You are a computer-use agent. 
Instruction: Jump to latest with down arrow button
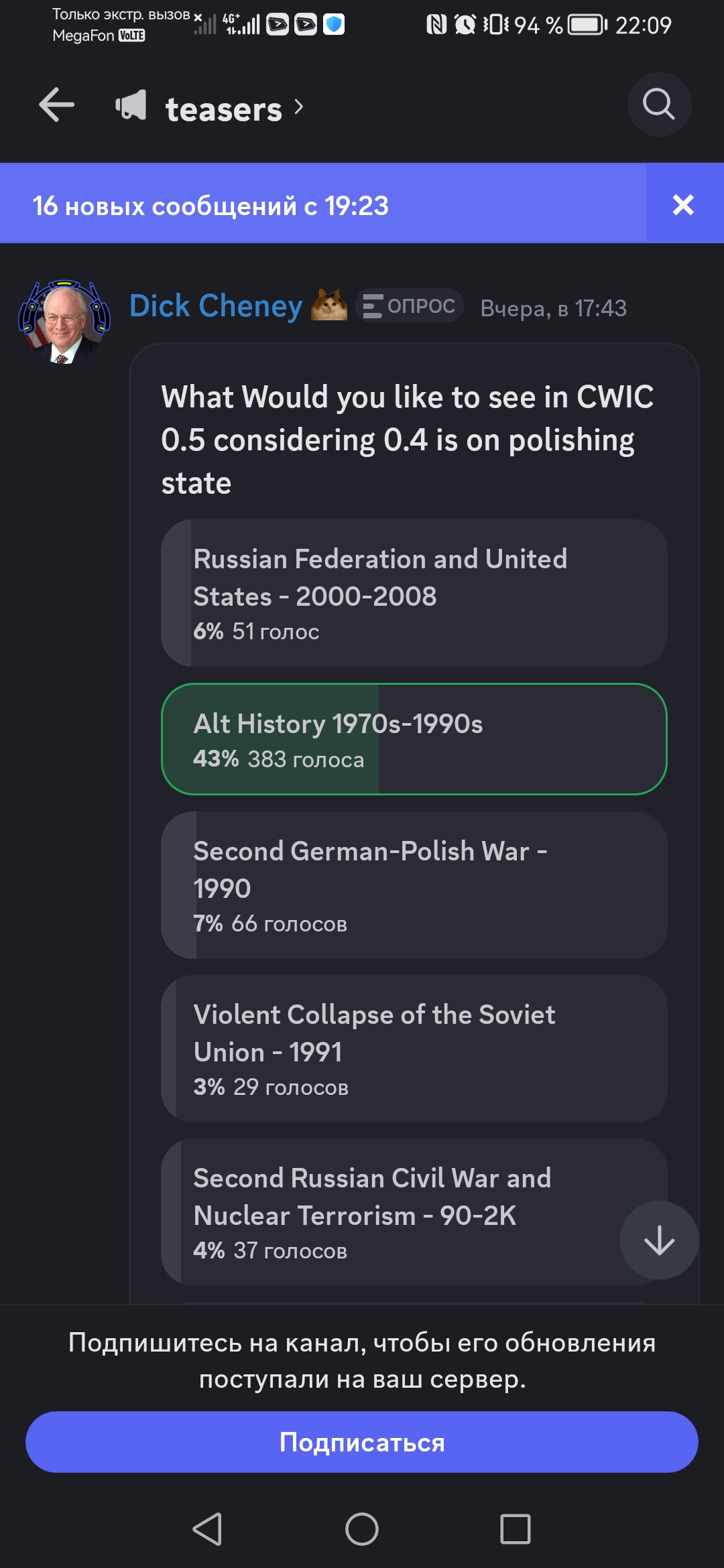pos(659,1240)
